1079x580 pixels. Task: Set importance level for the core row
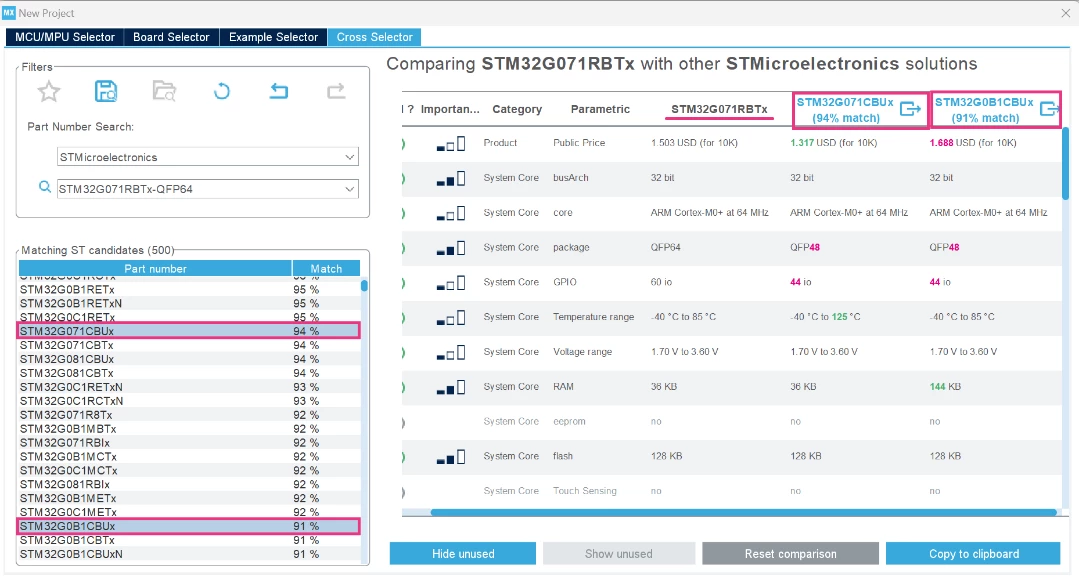tap(451, 213)
